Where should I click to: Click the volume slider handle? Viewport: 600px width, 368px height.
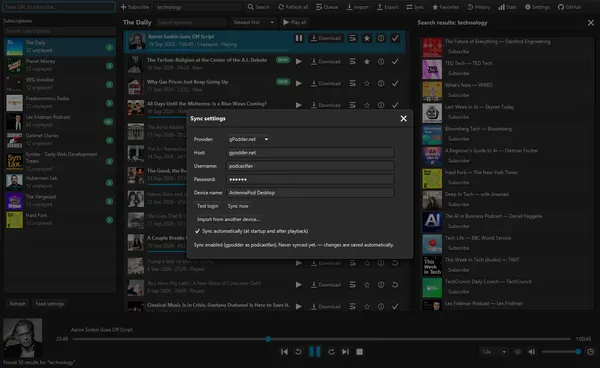578,352
